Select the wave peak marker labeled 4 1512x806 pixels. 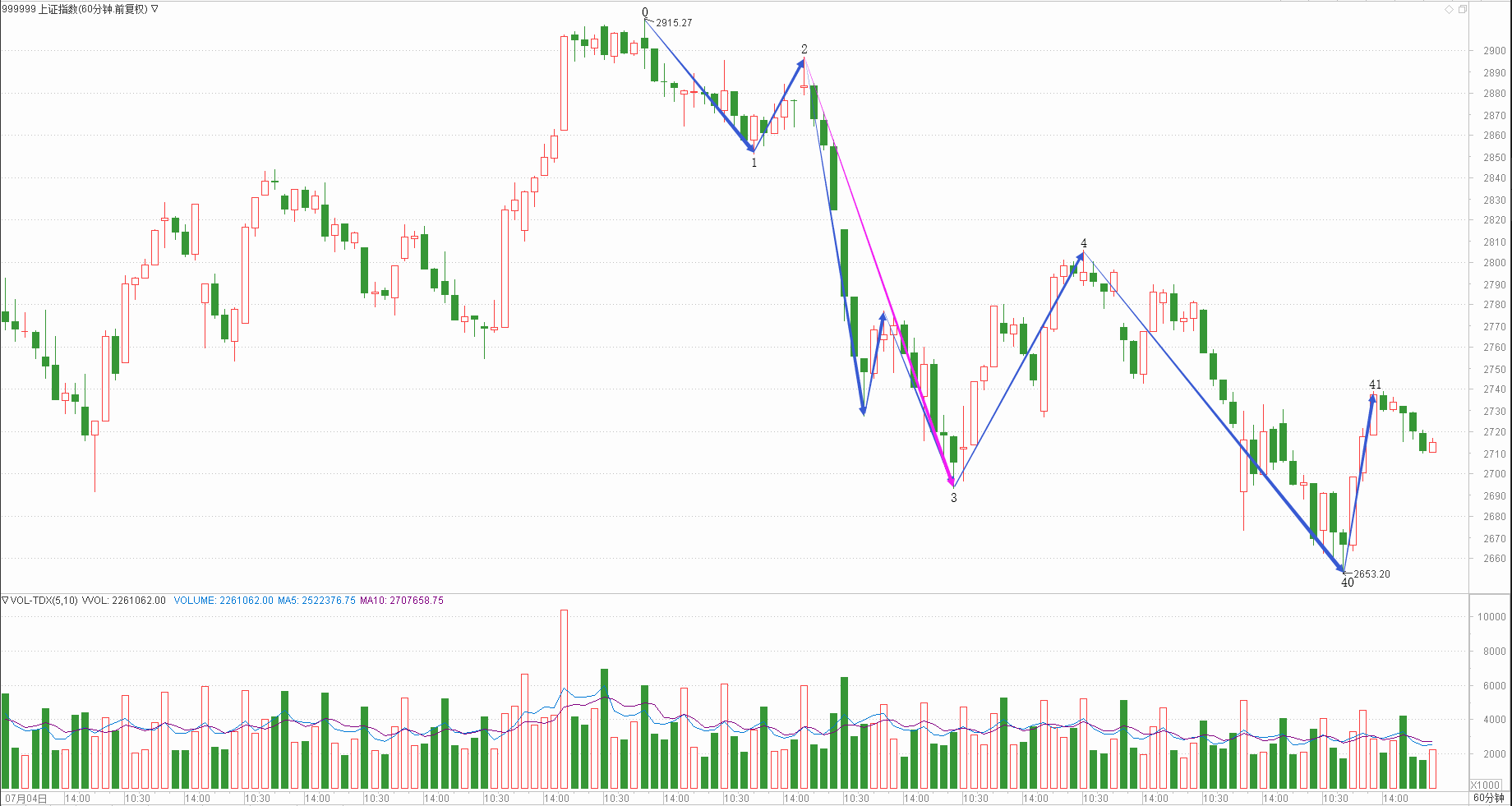pyautogui.click(x=1084, y=243)
